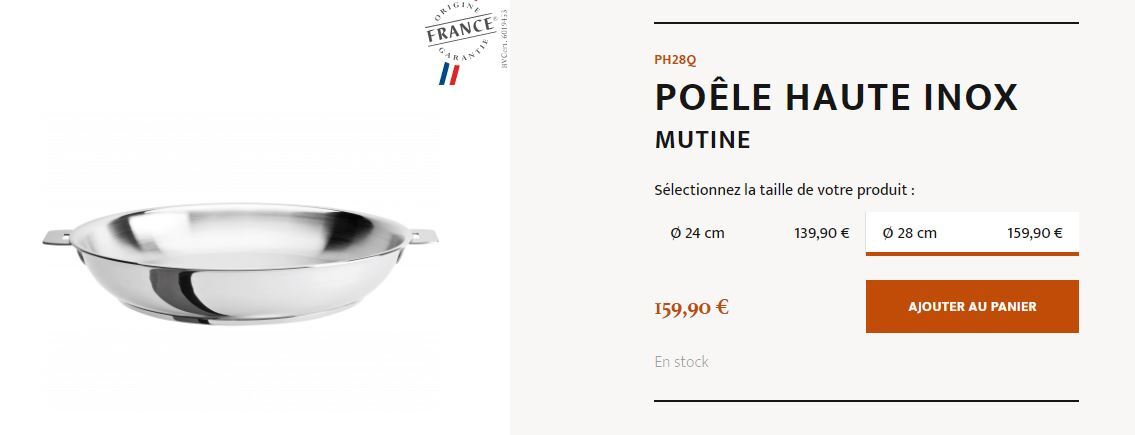
Task: Select the Ø 24 cm size option
Action: coord(697,233)
